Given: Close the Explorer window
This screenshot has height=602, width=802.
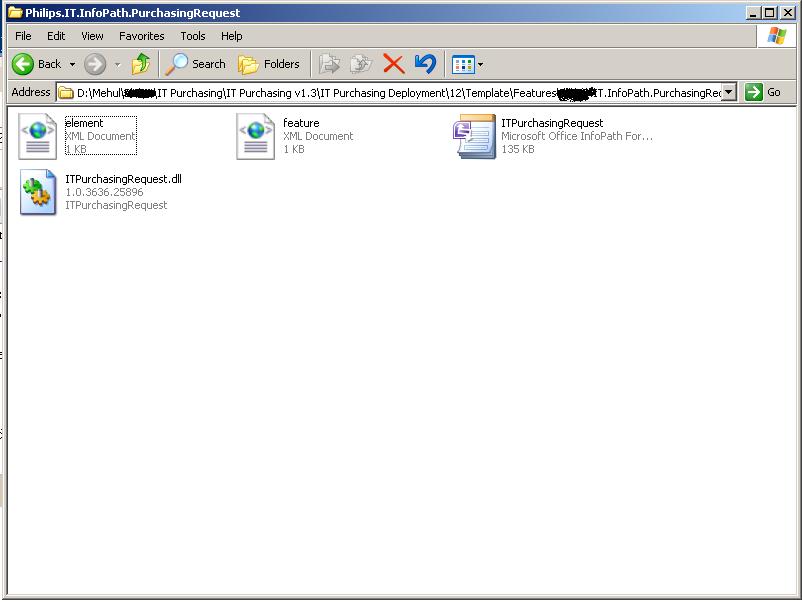Looking at the screenshot, I should [x=788, y=13].
